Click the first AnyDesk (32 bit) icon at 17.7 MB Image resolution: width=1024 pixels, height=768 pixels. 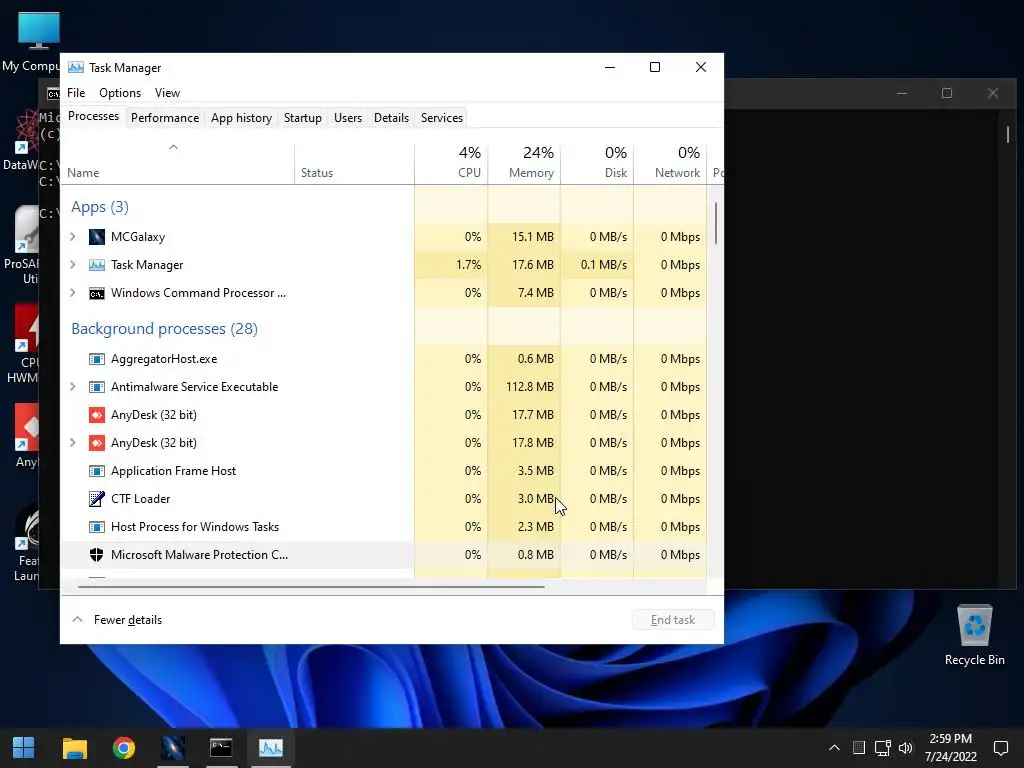(x=97, y=415)
